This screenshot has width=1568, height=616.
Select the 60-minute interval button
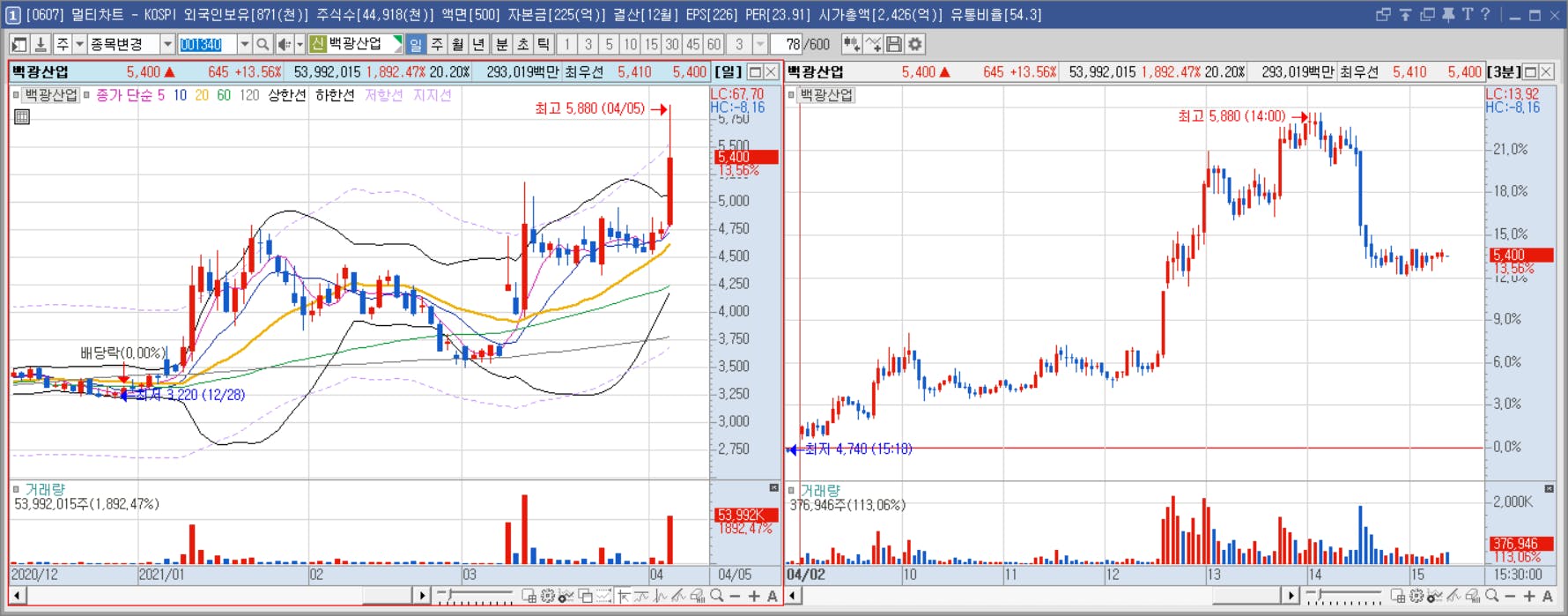(x=714, y=44)
